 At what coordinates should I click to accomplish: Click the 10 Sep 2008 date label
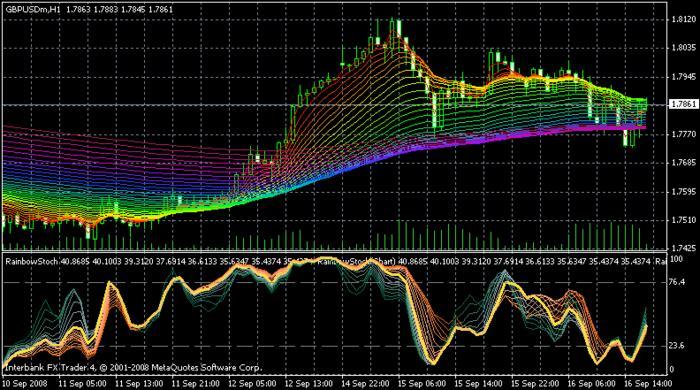tap(25, 383)
